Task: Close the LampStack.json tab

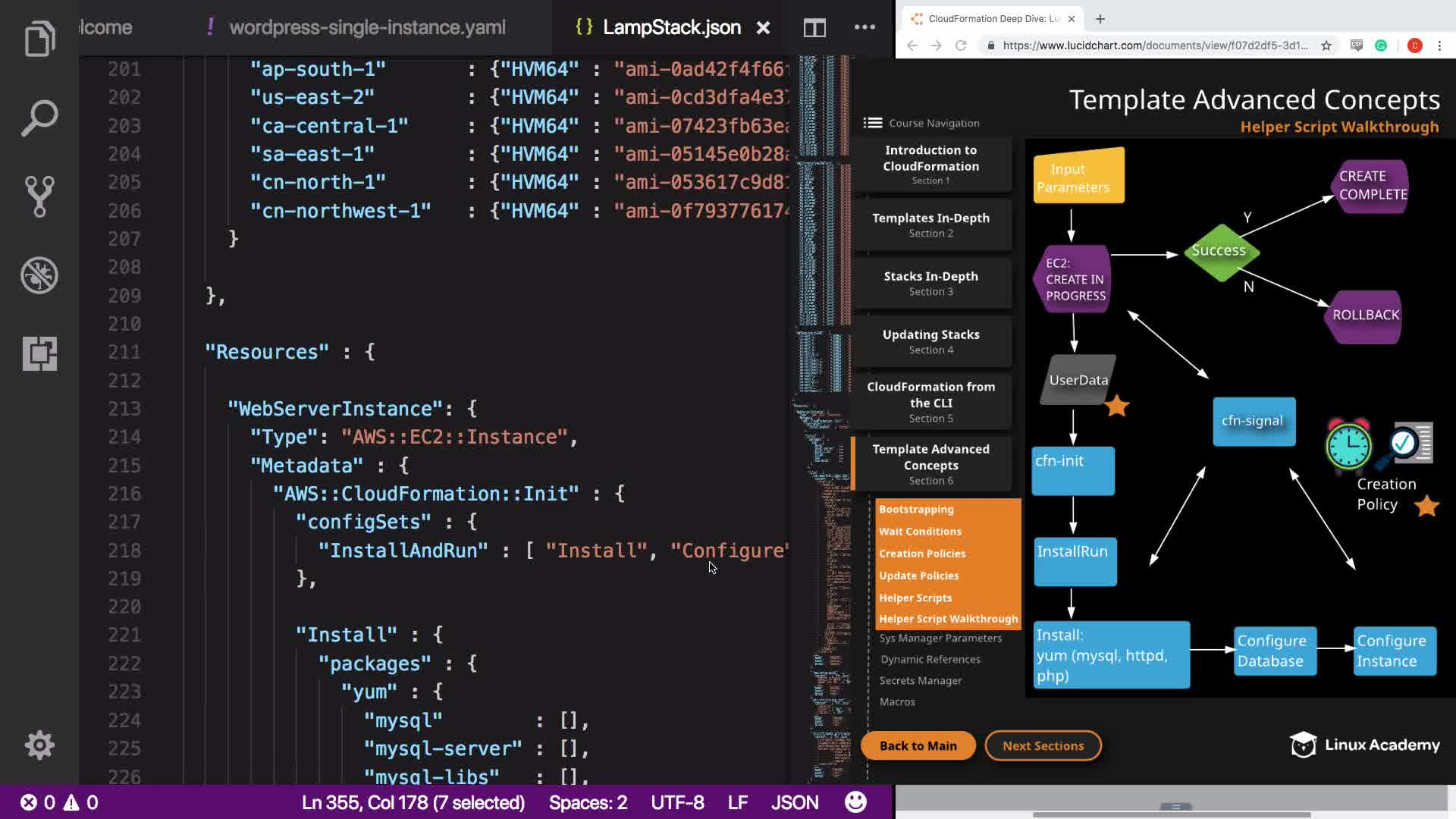Action: [764, 28]
